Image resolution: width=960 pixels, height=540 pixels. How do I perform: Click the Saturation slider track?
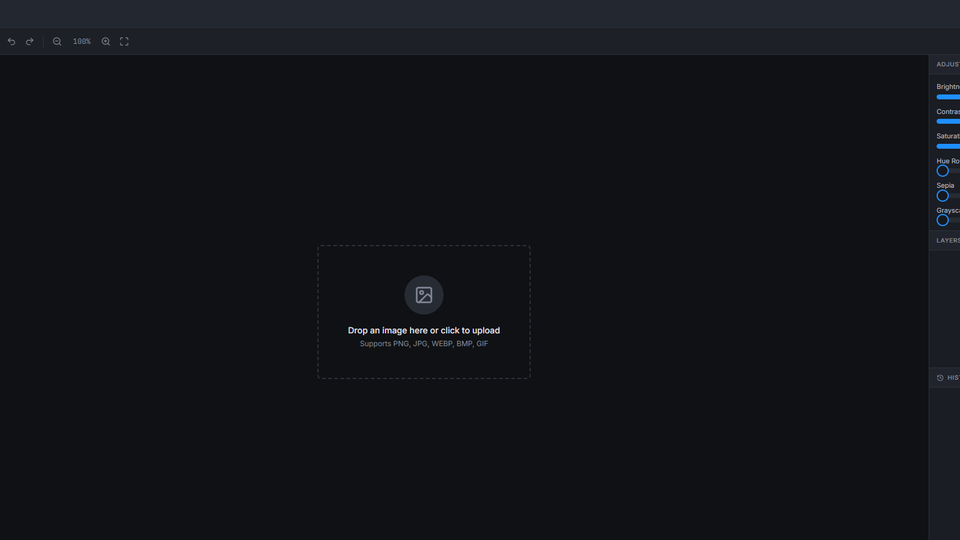[948, 146]
